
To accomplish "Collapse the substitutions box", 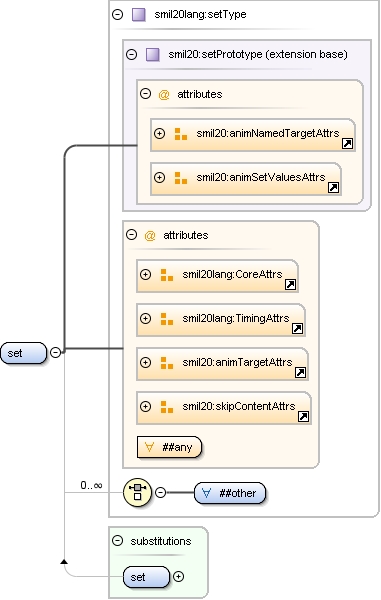I will point(117,541).
